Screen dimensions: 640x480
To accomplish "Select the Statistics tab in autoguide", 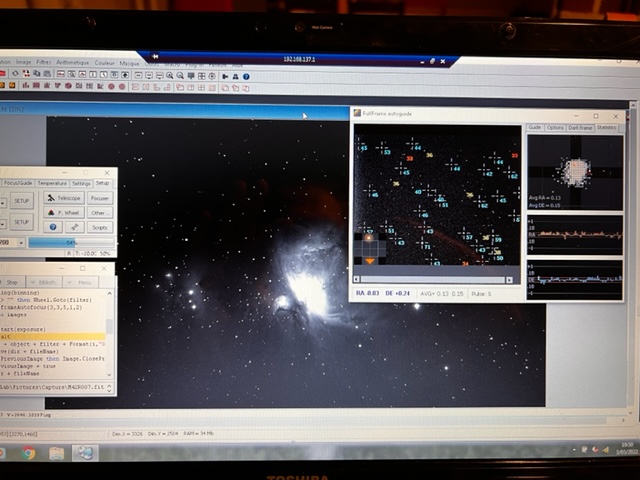I will [607, 127].
